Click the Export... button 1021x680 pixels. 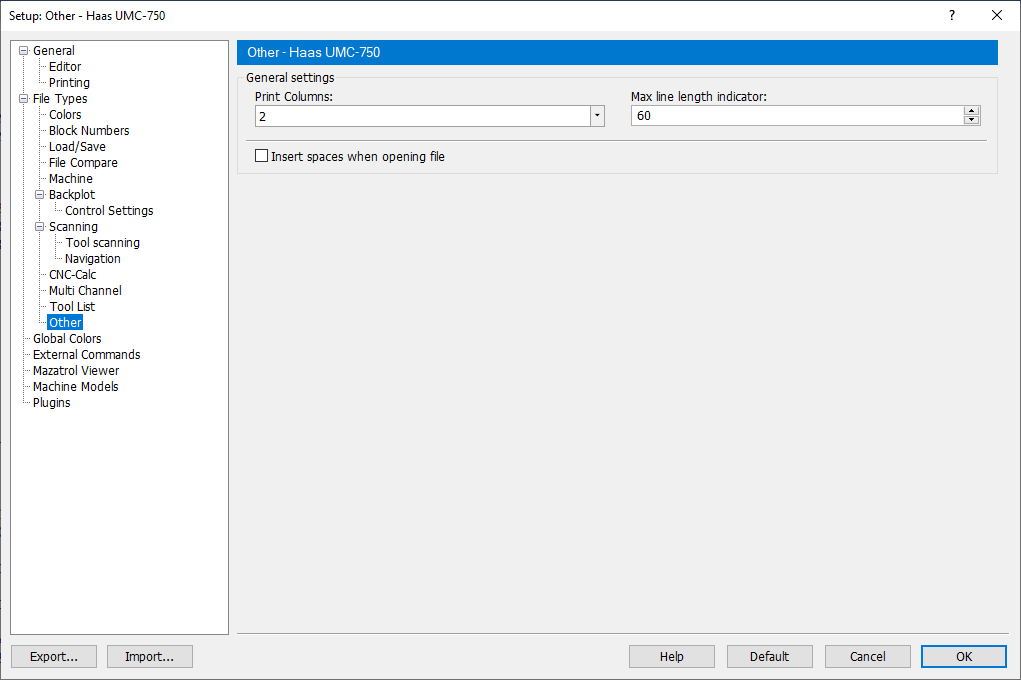point(54,657)
